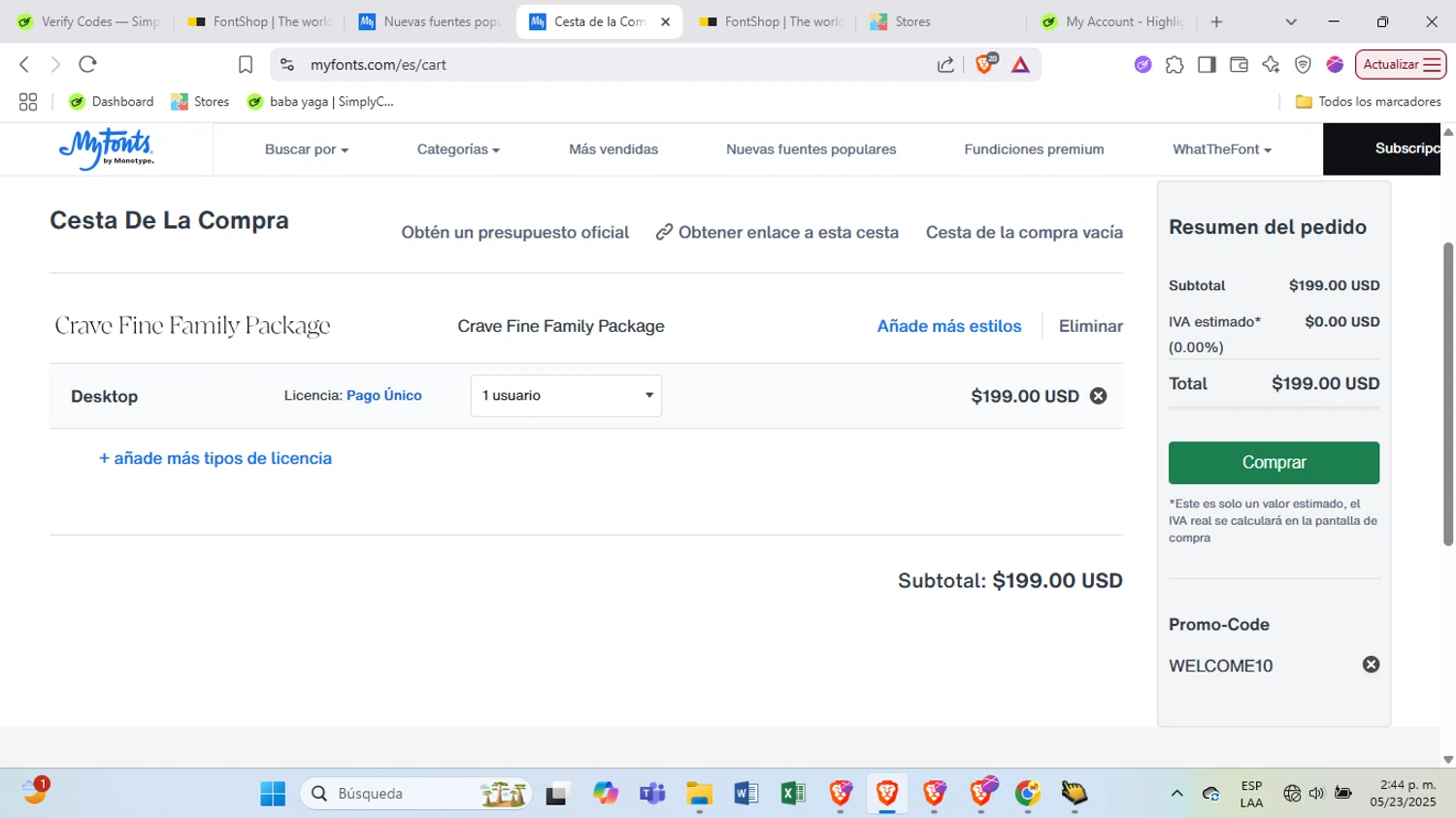Click Pago Único license link
This screenshot has height=818, width=1456.
click(383, 395)
